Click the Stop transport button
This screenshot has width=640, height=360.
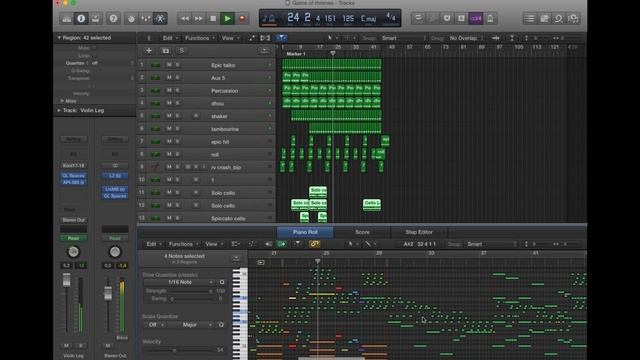213,18
